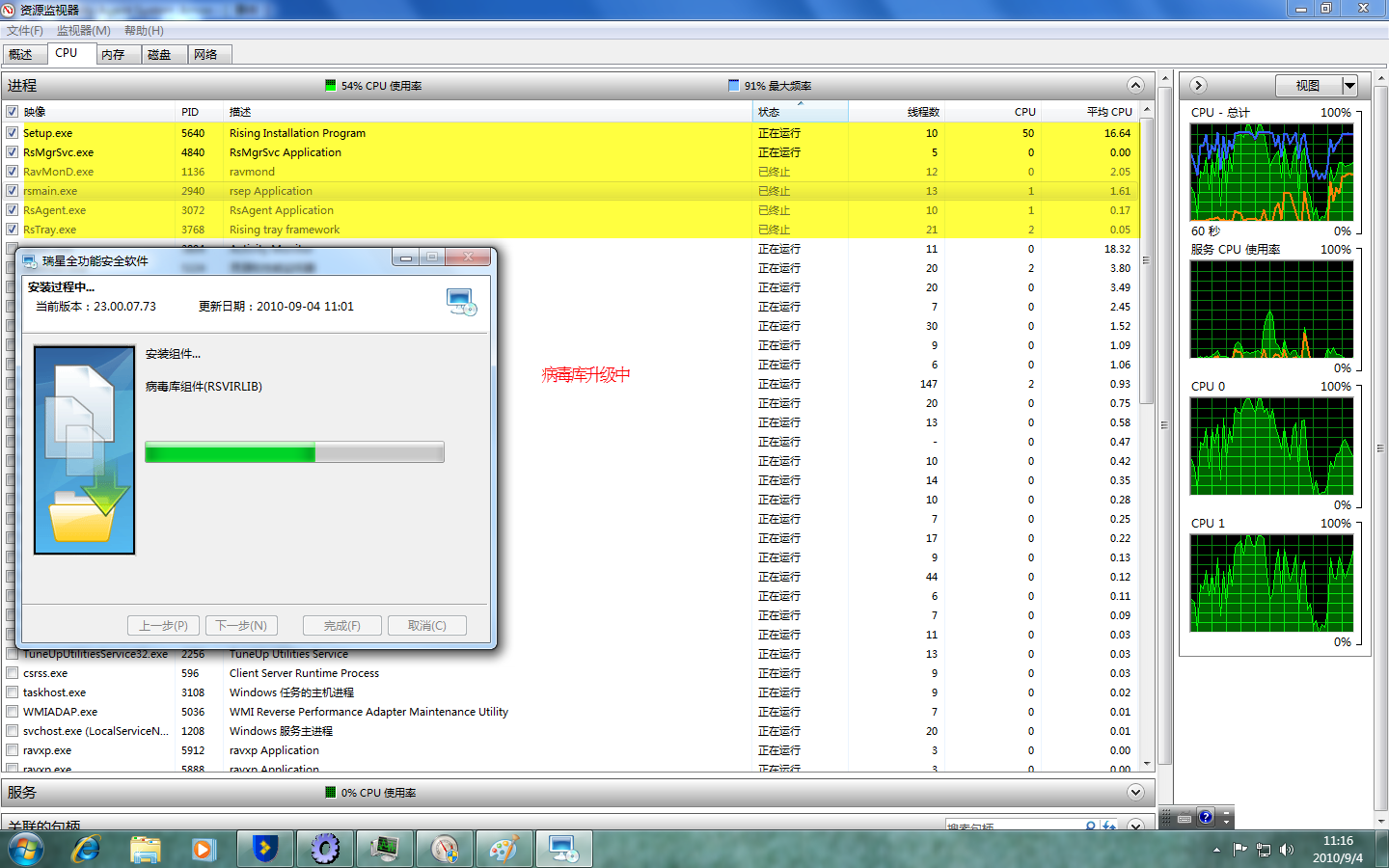Screen dimensions: 1389x868
Task: Click the installer's file-copy illustration
Action: (x=85, y=450)
